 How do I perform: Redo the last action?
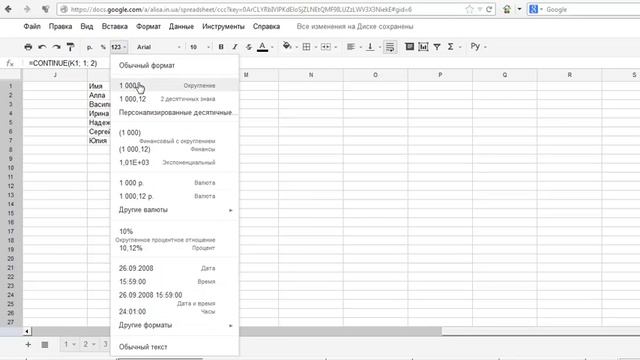coord(56,47)
